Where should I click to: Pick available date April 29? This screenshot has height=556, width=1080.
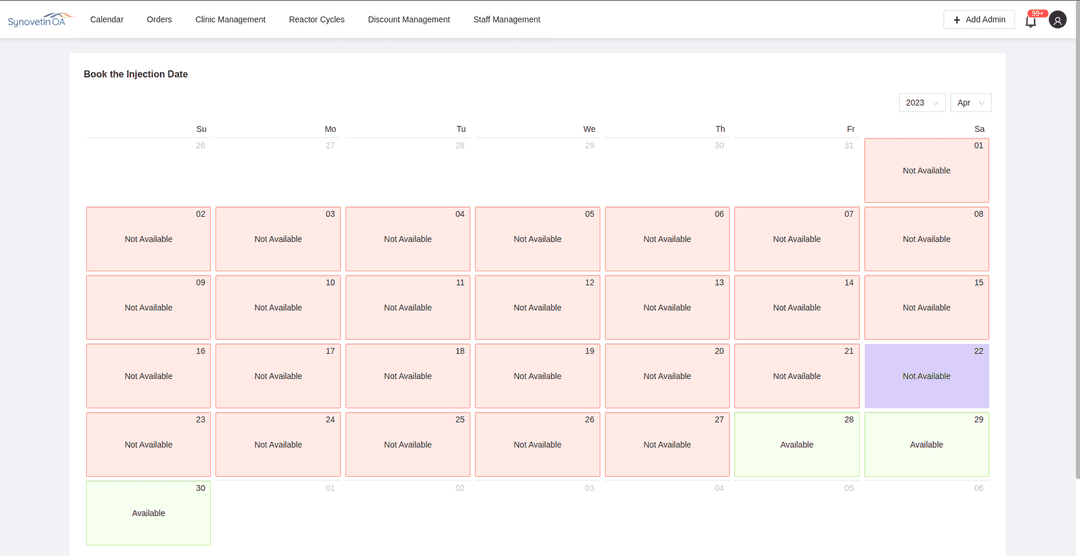(927, 445)
